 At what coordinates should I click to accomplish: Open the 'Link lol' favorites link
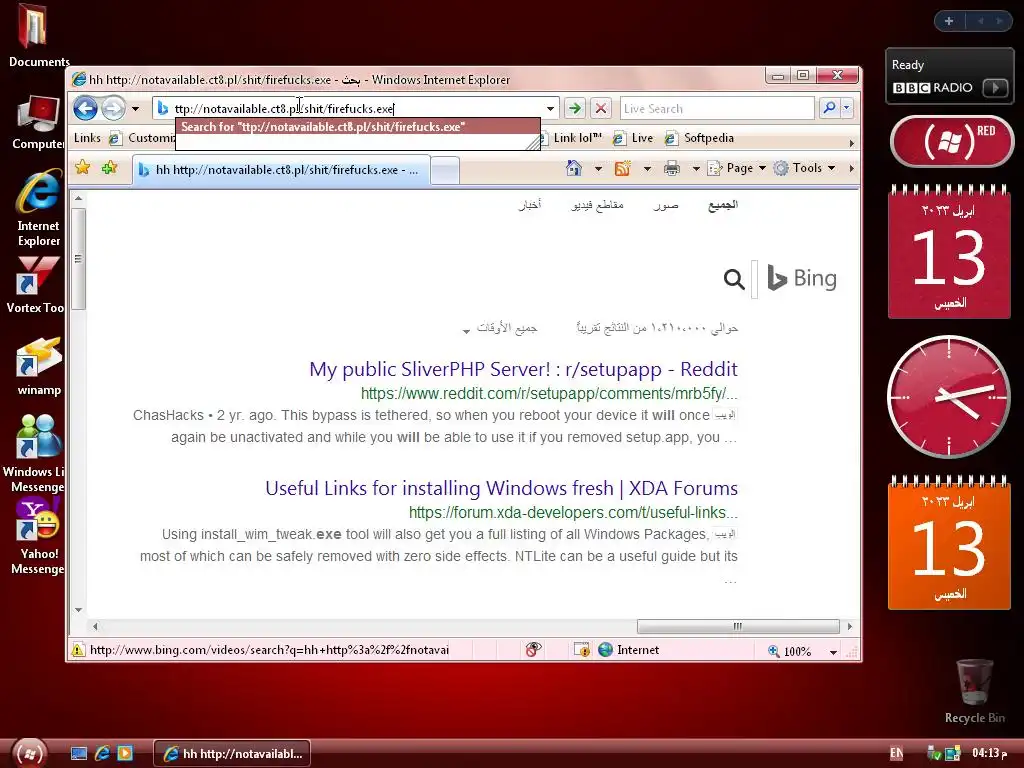[571, 138]
